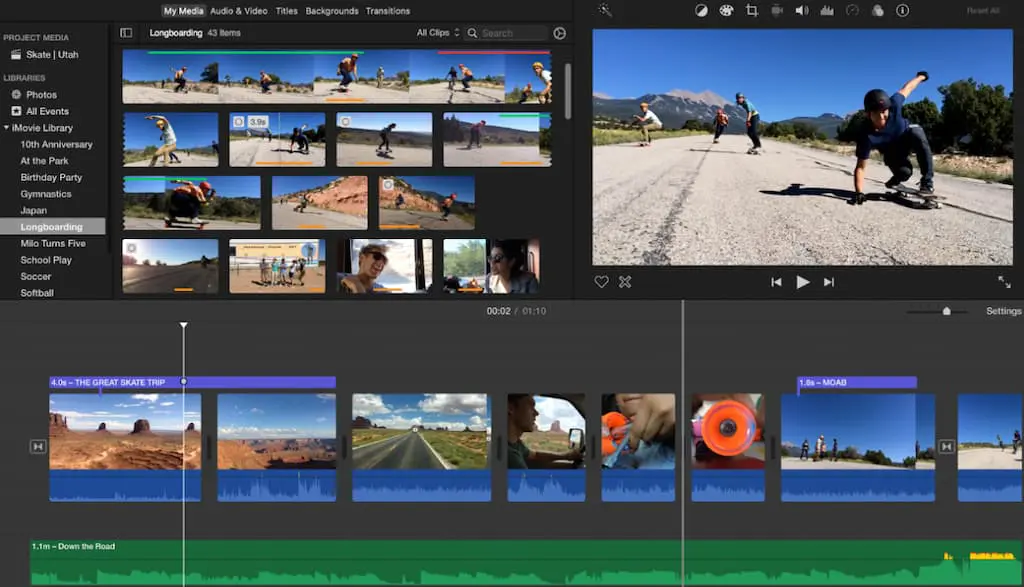Open the All Clips filter dropdown
1024x587 pixels.
(x=438, y=33)
